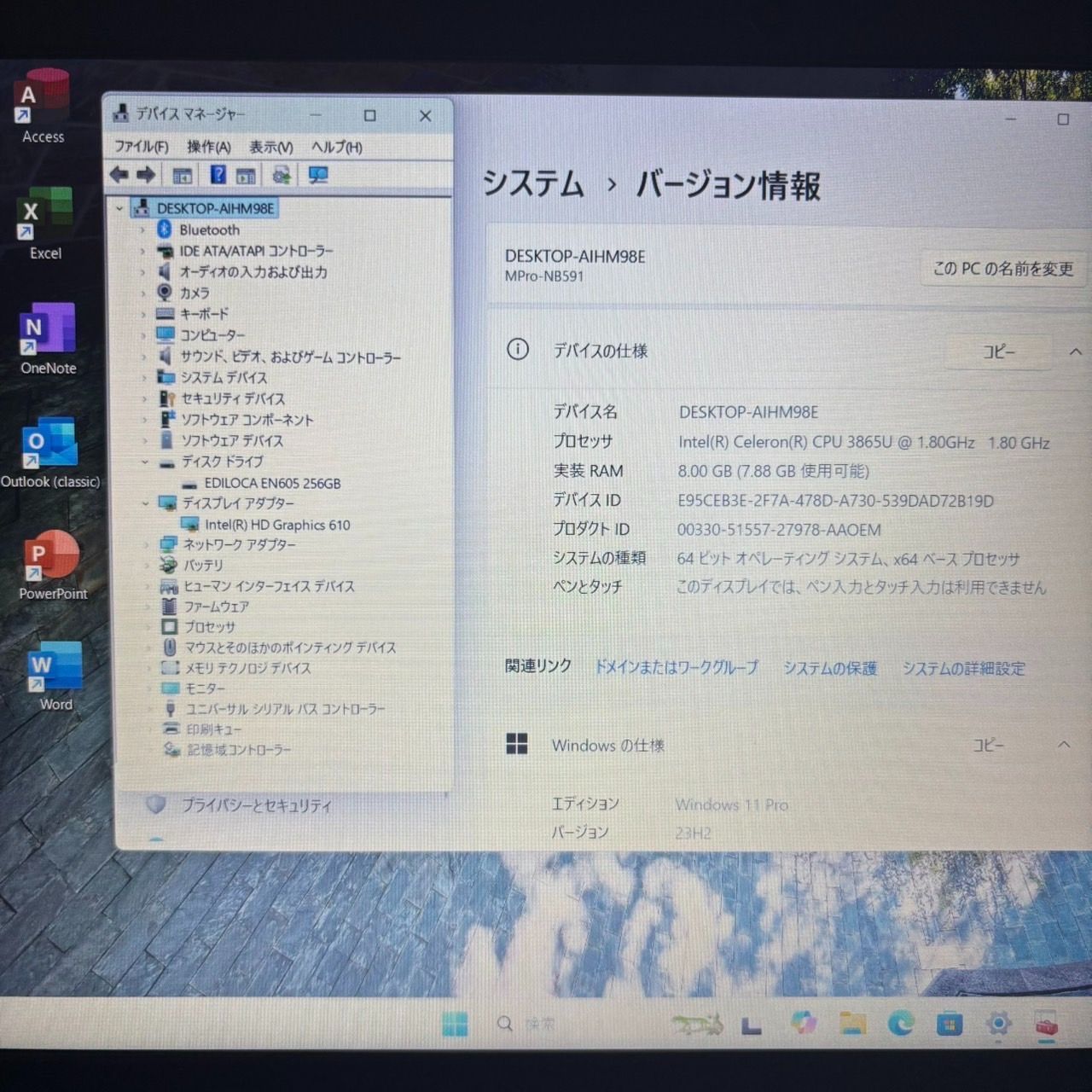Open the 操作(A) menu
The width and height of the screenshot is (1092, 1092).
point(209,147)
